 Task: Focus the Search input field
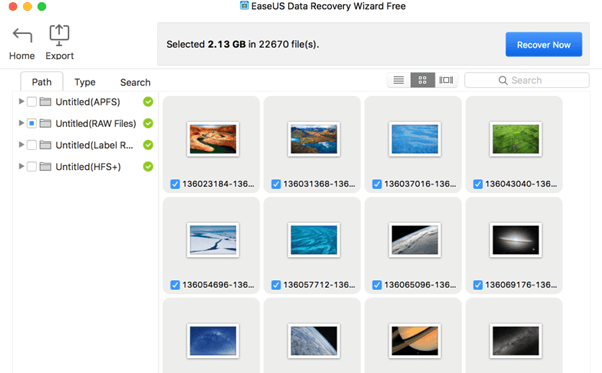point(527,80)
